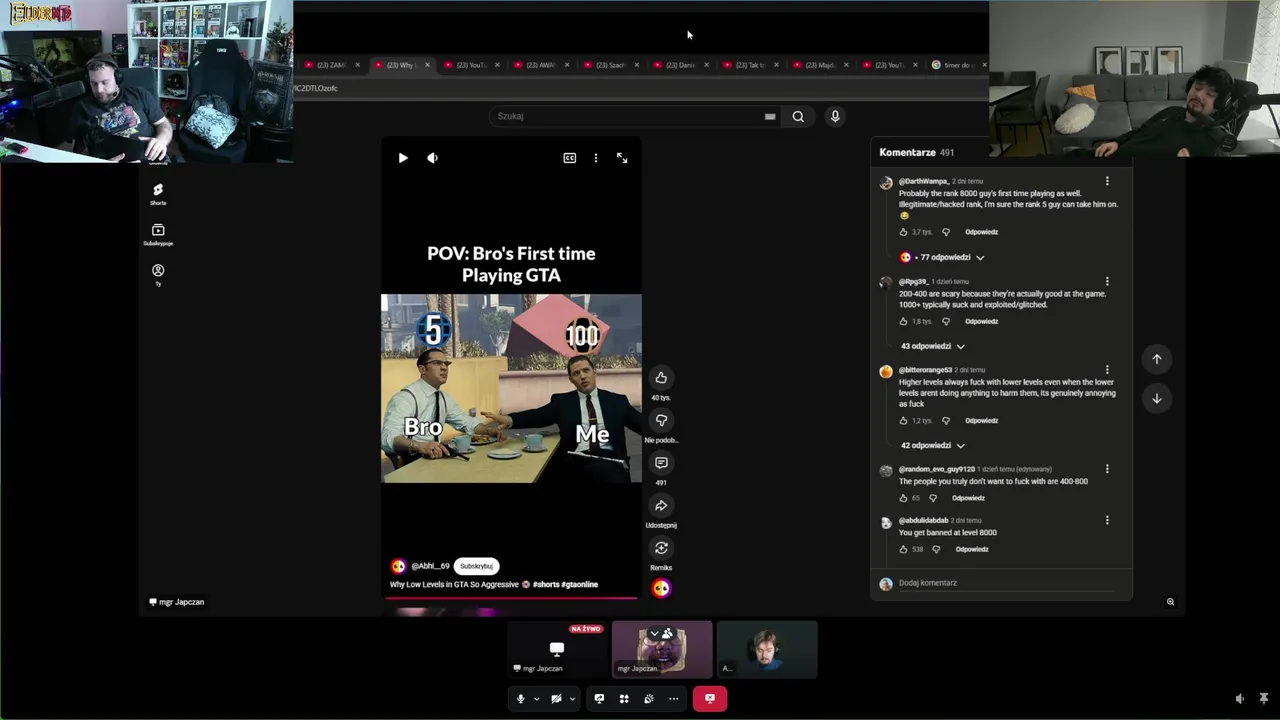
Task: Reply to @abdulidabdab via Odpowiedz
Action: (972, 549)
